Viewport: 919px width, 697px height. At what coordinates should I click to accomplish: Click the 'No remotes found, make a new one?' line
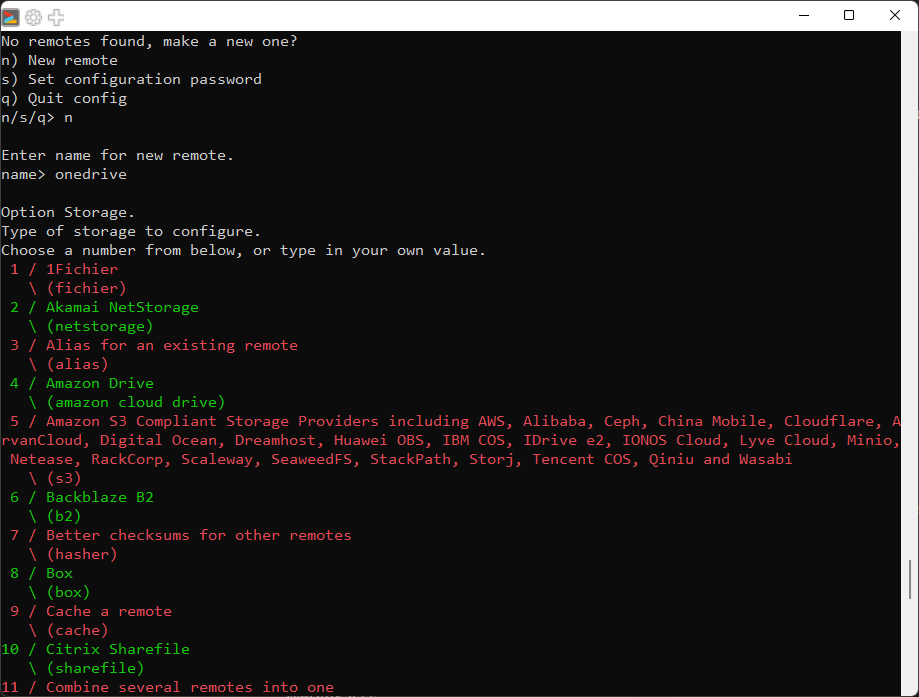tap(149, 42)
